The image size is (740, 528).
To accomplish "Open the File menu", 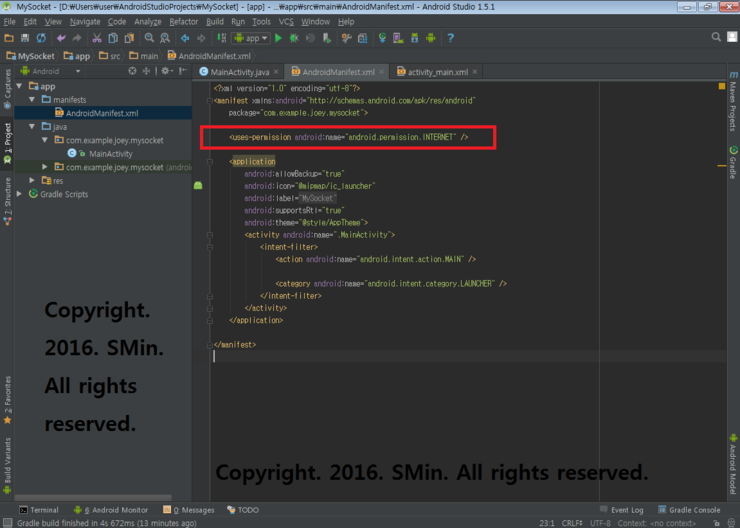I will coord(9,22).
